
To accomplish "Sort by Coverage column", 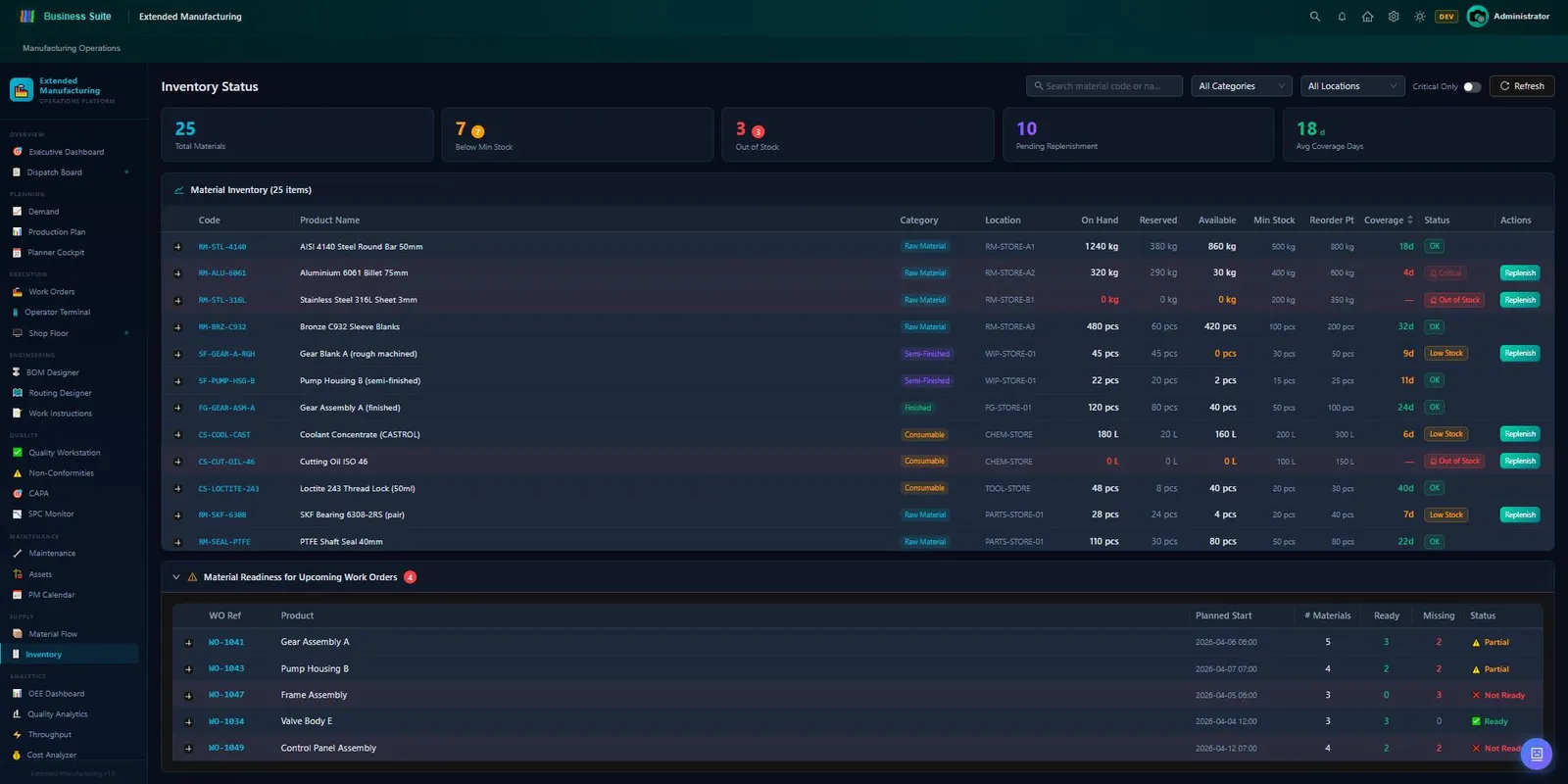I will click(x=1389, y=220).
